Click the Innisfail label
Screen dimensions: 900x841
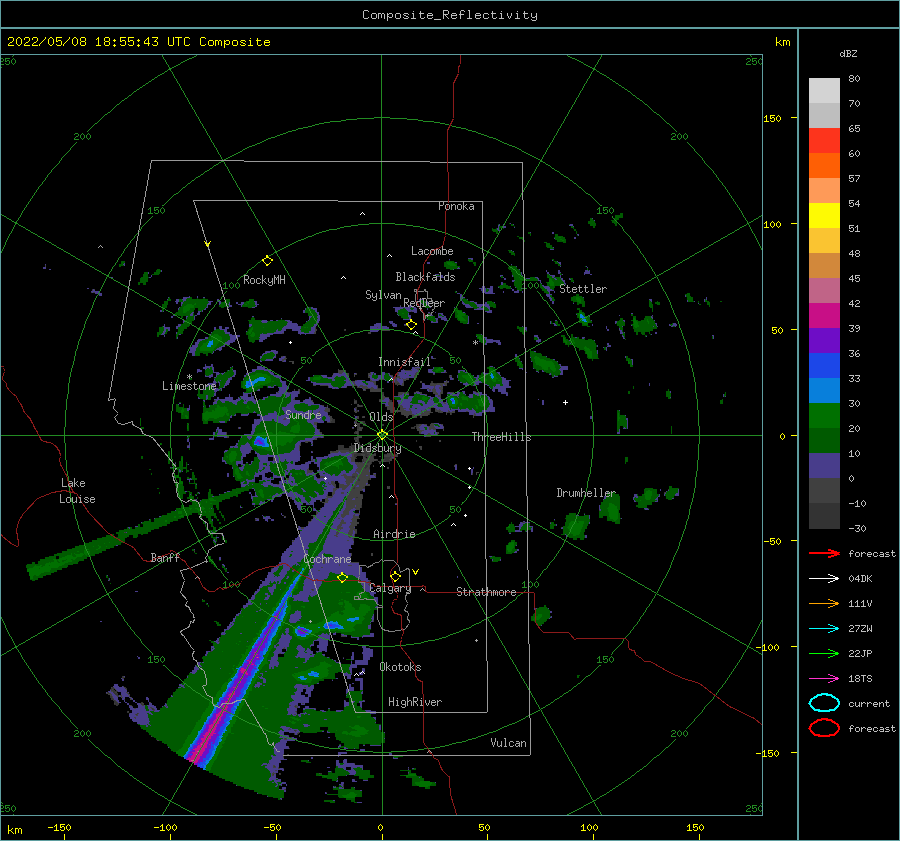tap(404, 362)
